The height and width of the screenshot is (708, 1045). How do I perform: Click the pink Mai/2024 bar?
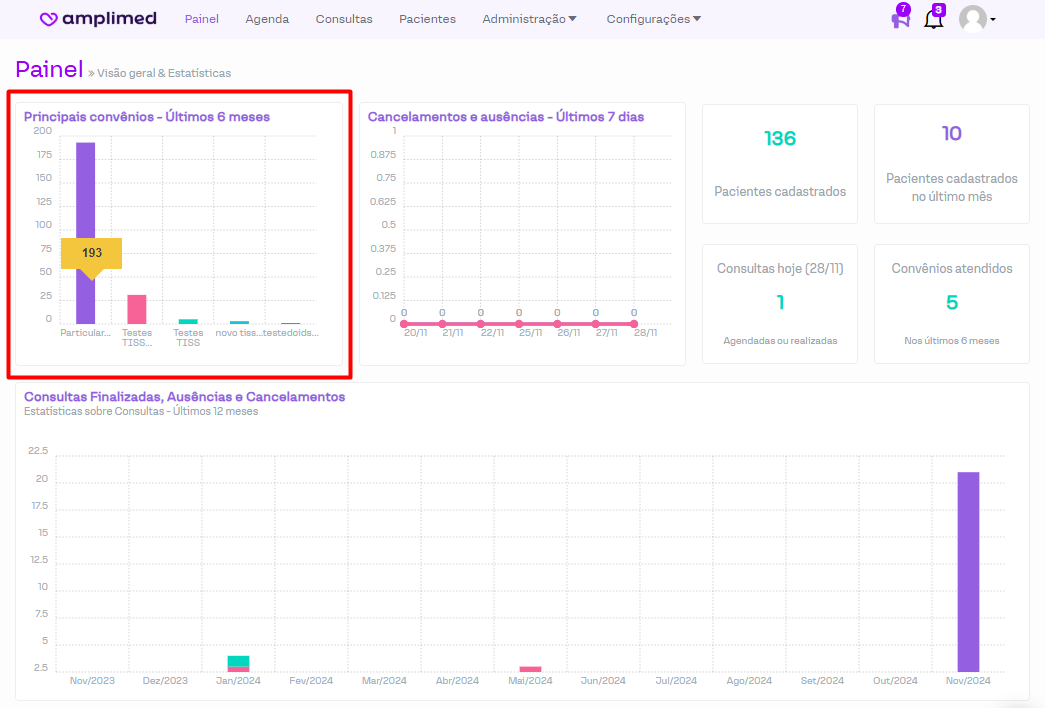530,669
